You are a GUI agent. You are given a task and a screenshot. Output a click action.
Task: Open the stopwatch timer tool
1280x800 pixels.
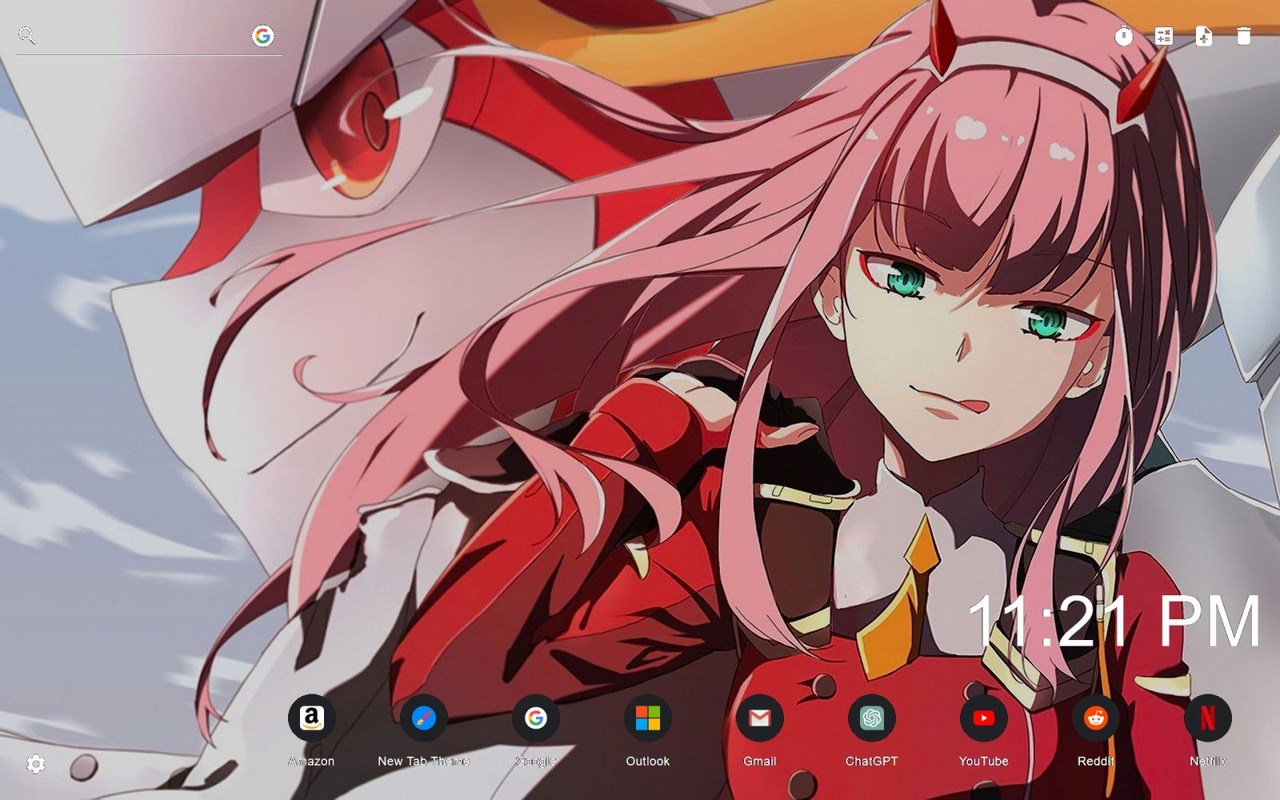1124,36
